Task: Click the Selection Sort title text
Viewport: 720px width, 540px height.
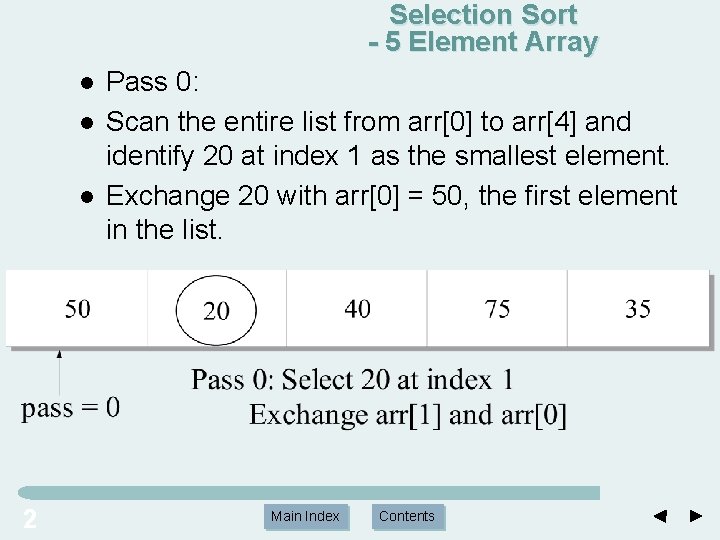Action: [x=483, y=15]
